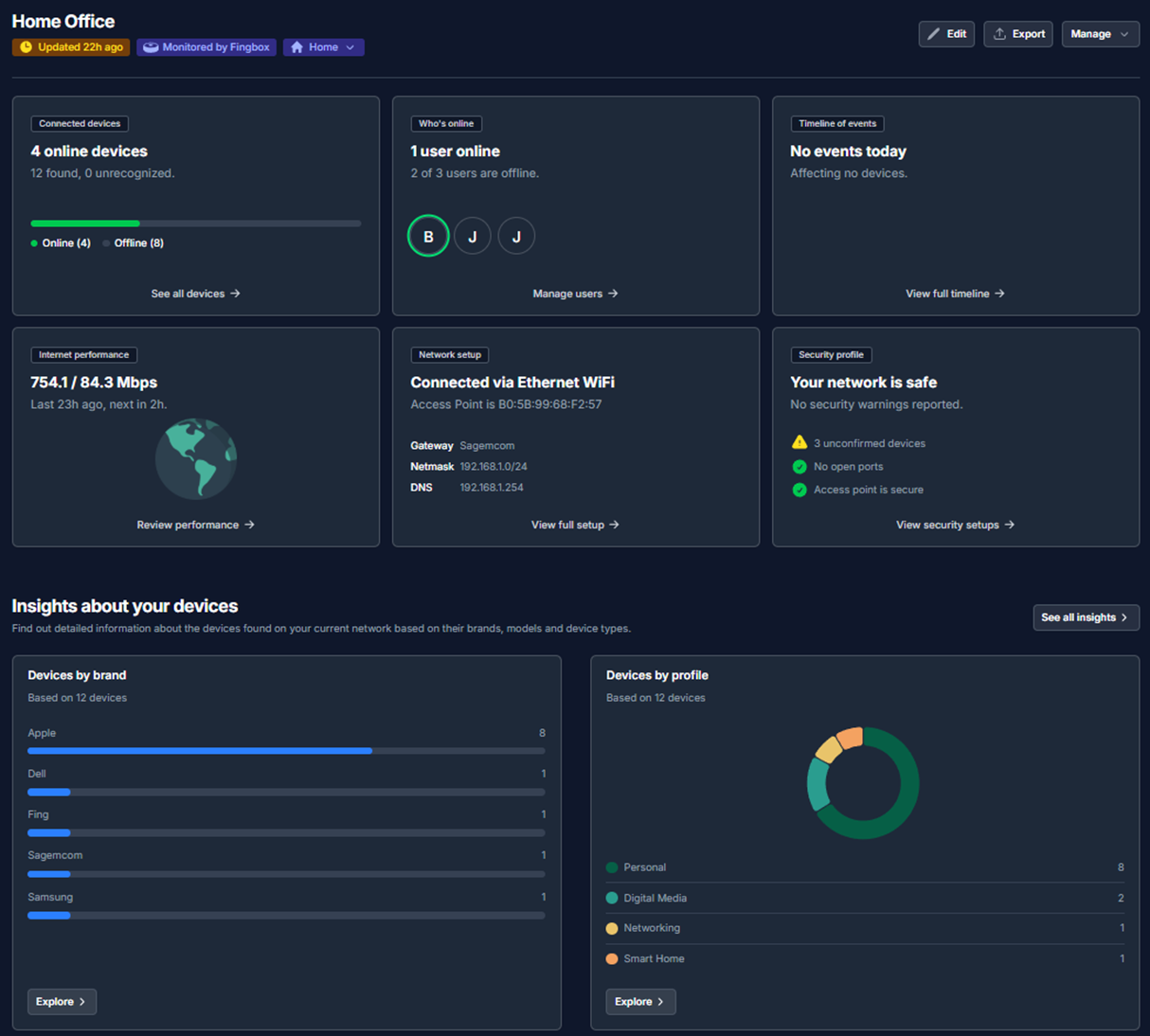Select user avatar B
The width and height of the screenshot is (1150, 1036).
coord(428,236)
